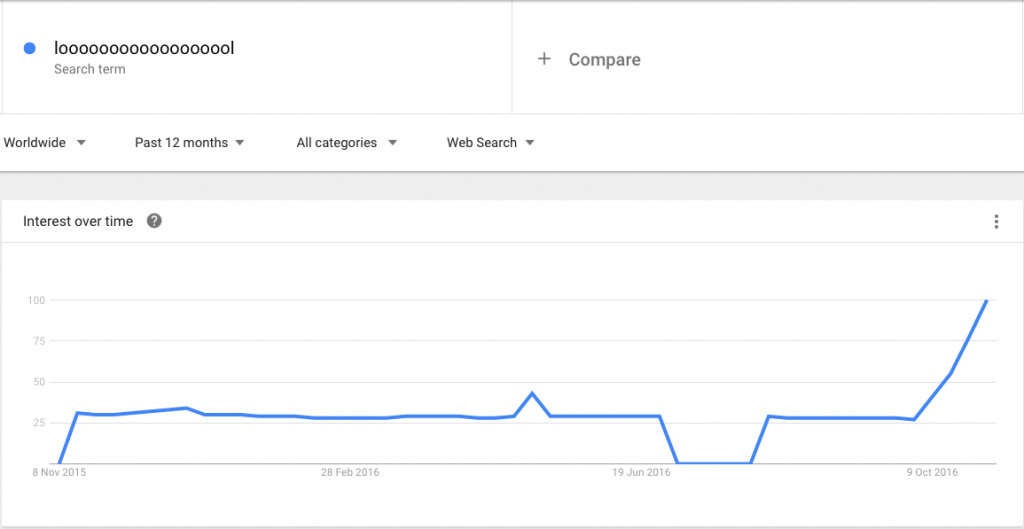Image resolution: width=1024 pixels, height=529 pixels.
Task: Click the Search term subtitle label
Action: point(89,69)
